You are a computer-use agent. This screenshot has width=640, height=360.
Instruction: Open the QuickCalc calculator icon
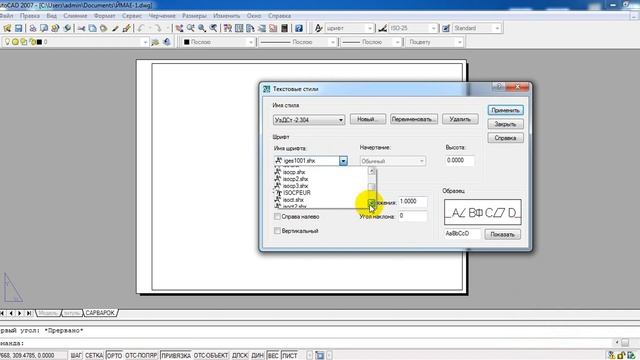(x=284, y=28)
